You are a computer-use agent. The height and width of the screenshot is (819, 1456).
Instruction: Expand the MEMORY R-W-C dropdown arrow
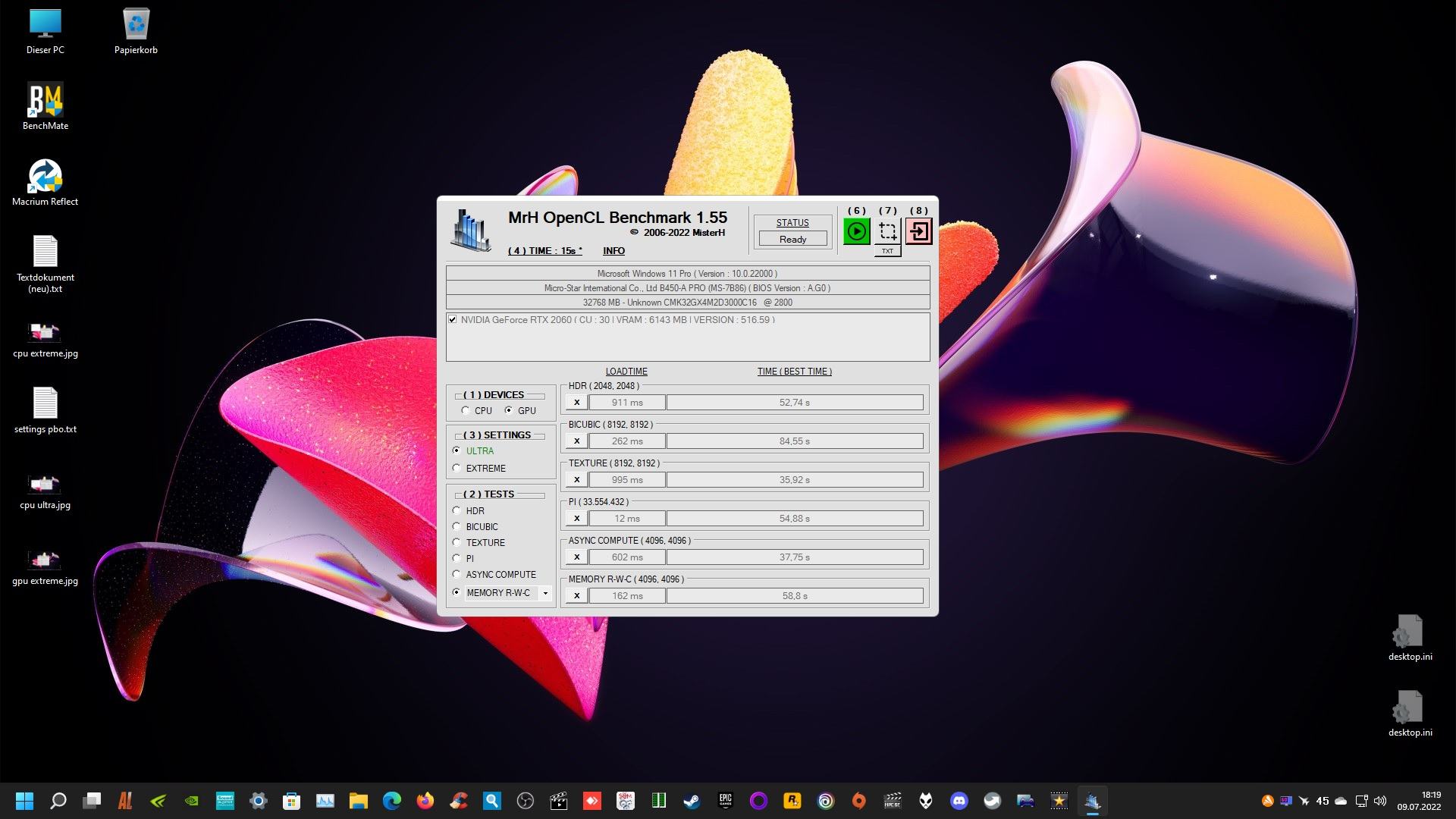(x=544, y=593)
